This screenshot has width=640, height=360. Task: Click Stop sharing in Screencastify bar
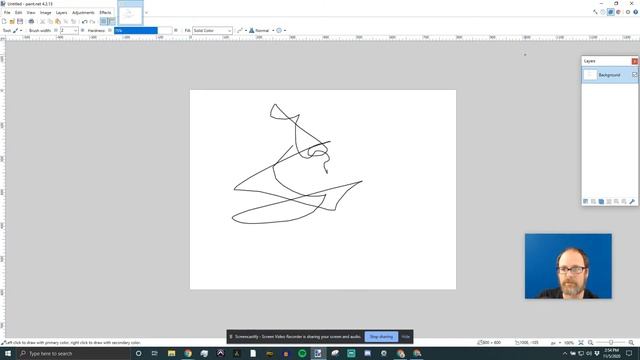point(381,337)
